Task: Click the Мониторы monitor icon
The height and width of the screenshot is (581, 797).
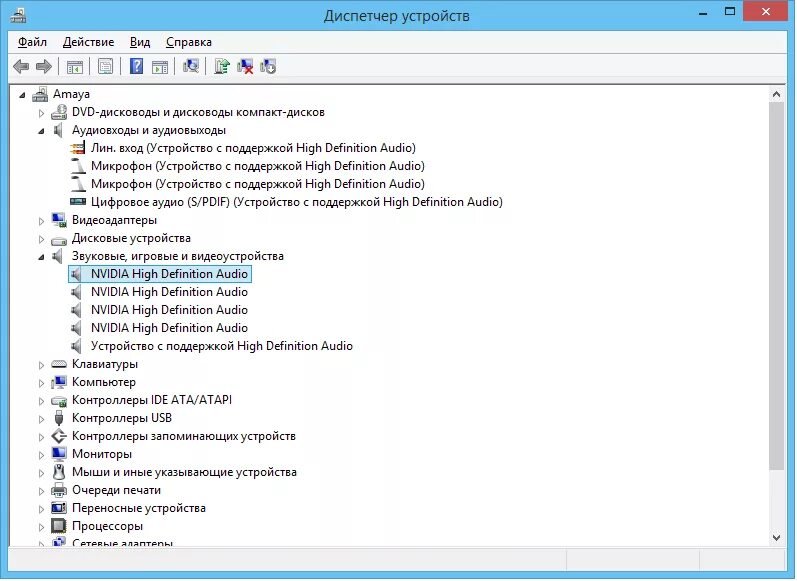Action: 59,454
